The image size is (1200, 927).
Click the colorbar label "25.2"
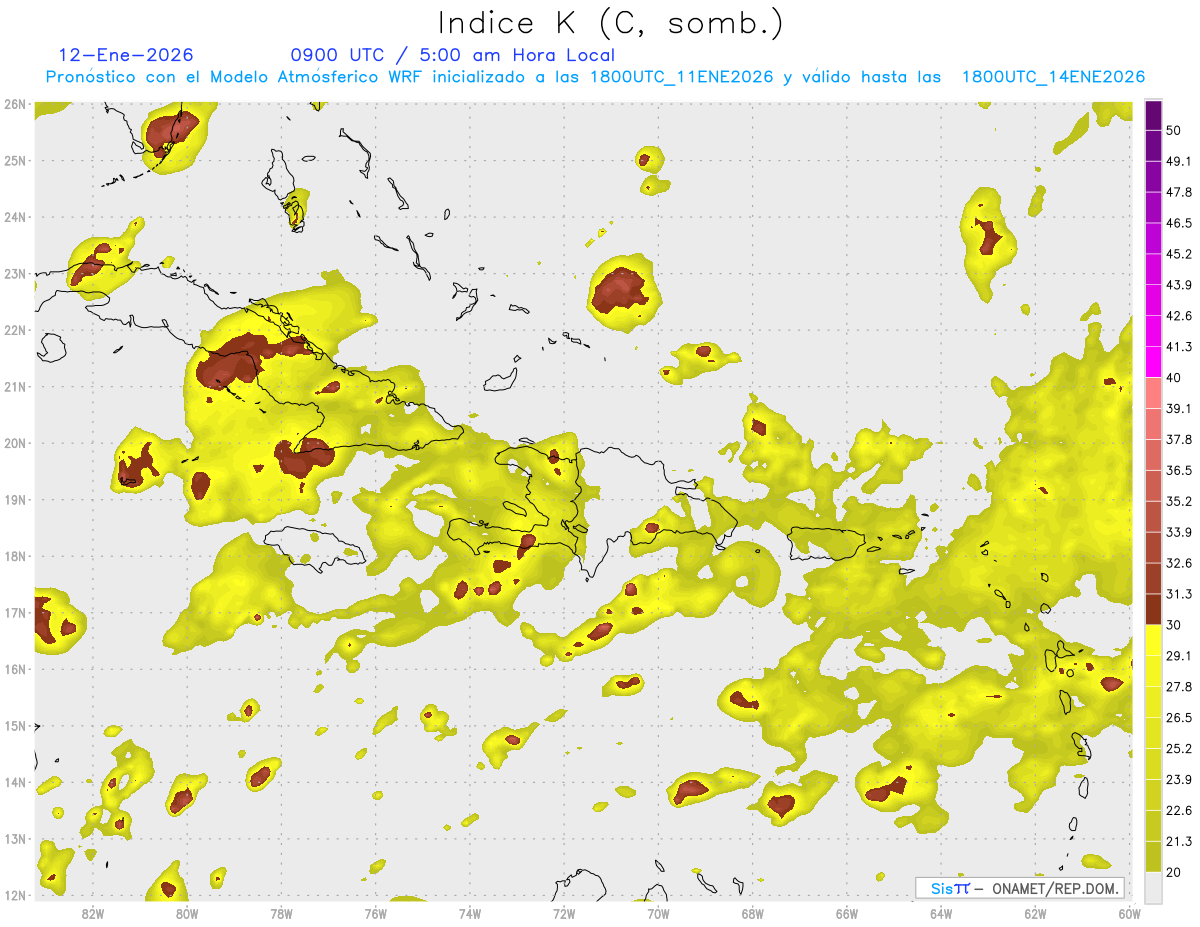pos(1178,749)
